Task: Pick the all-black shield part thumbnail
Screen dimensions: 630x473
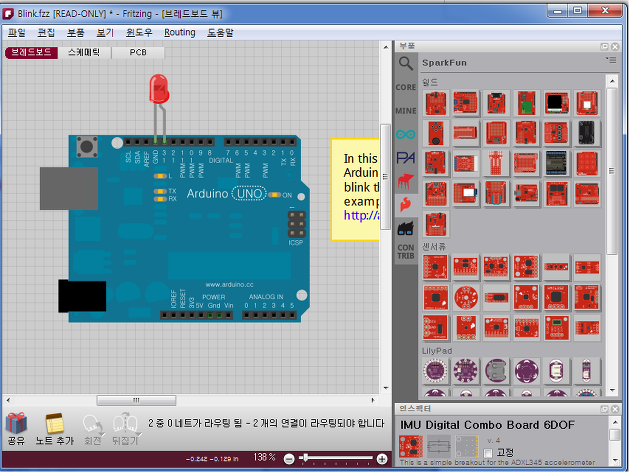Action: (587, 133)
